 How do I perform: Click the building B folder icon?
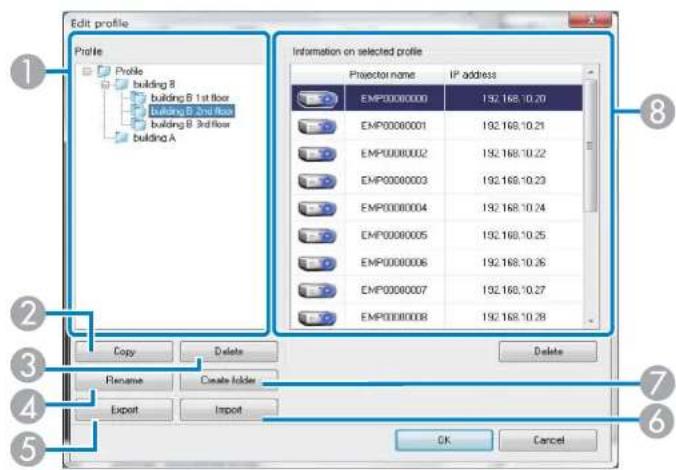click(122, 85)
